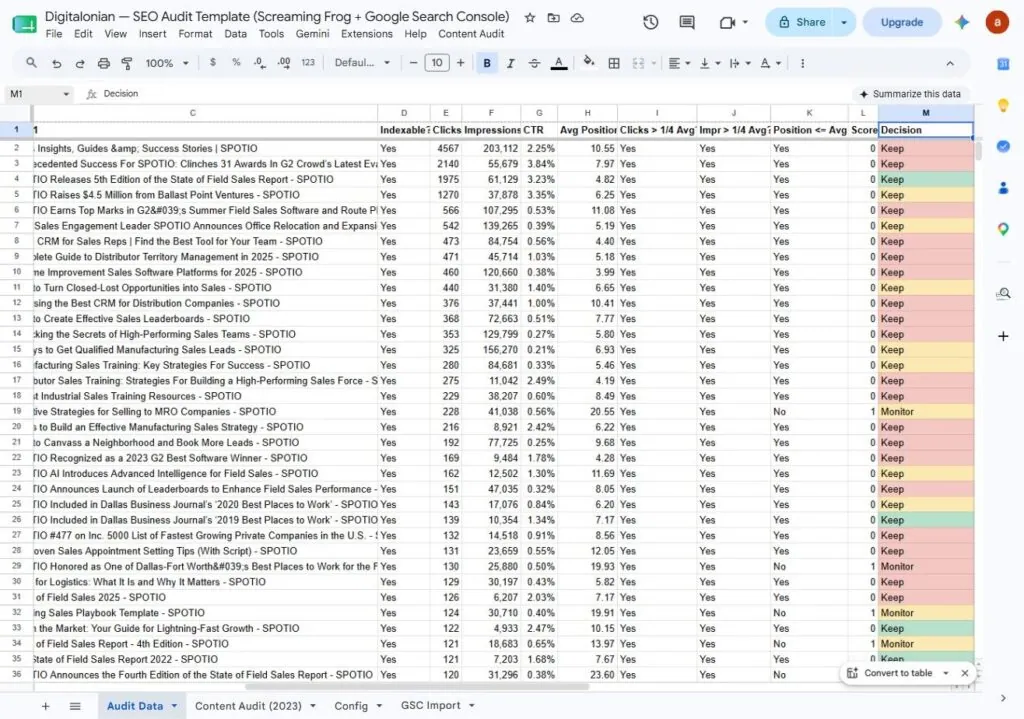
Task: Open text color picker
Action: coord(558,63)
